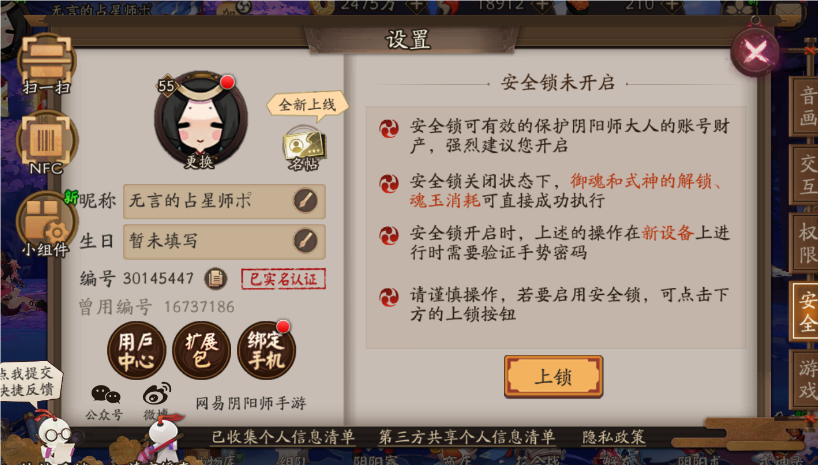Viewport: 818px width, 465px height.
Task: Open the 隐私政策 privacy policy link
Action: [x=614, y=437]
